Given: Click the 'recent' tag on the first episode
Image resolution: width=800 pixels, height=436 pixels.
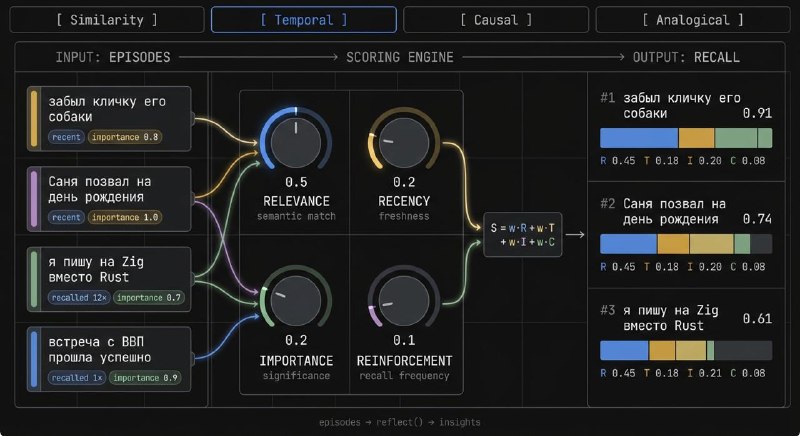Looking at the screenshot, I should coord(66,137).
